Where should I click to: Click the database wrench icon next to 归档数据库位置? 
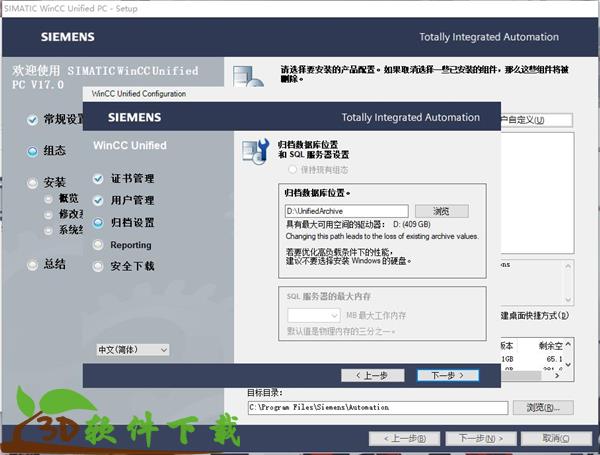coord(255,152)
